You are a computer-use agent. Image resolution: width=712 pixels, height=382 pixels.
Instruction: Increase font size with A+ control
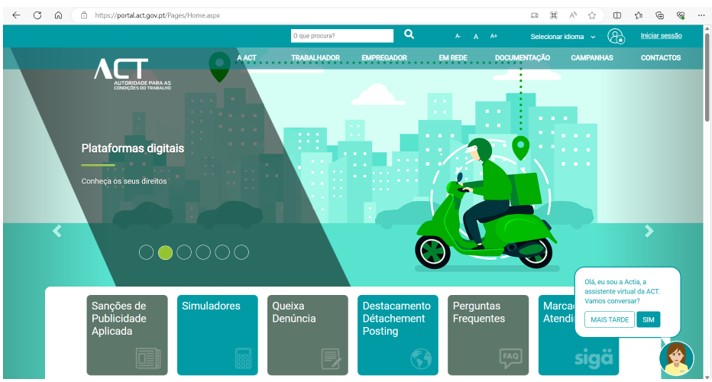(x=494, y=36)
